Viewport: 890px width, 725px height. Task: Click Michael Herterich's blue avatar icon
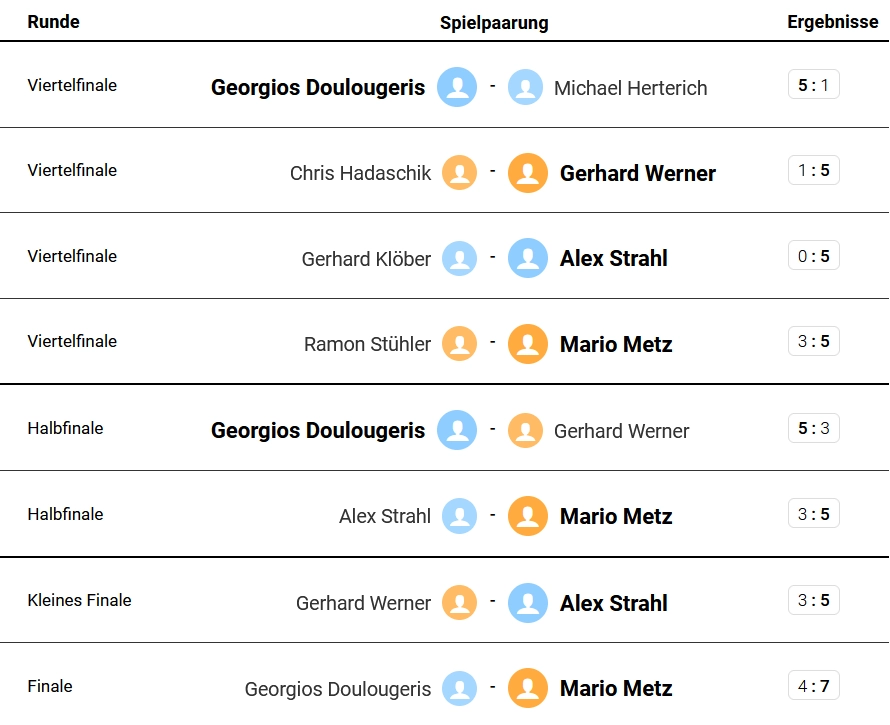[525, 87]
